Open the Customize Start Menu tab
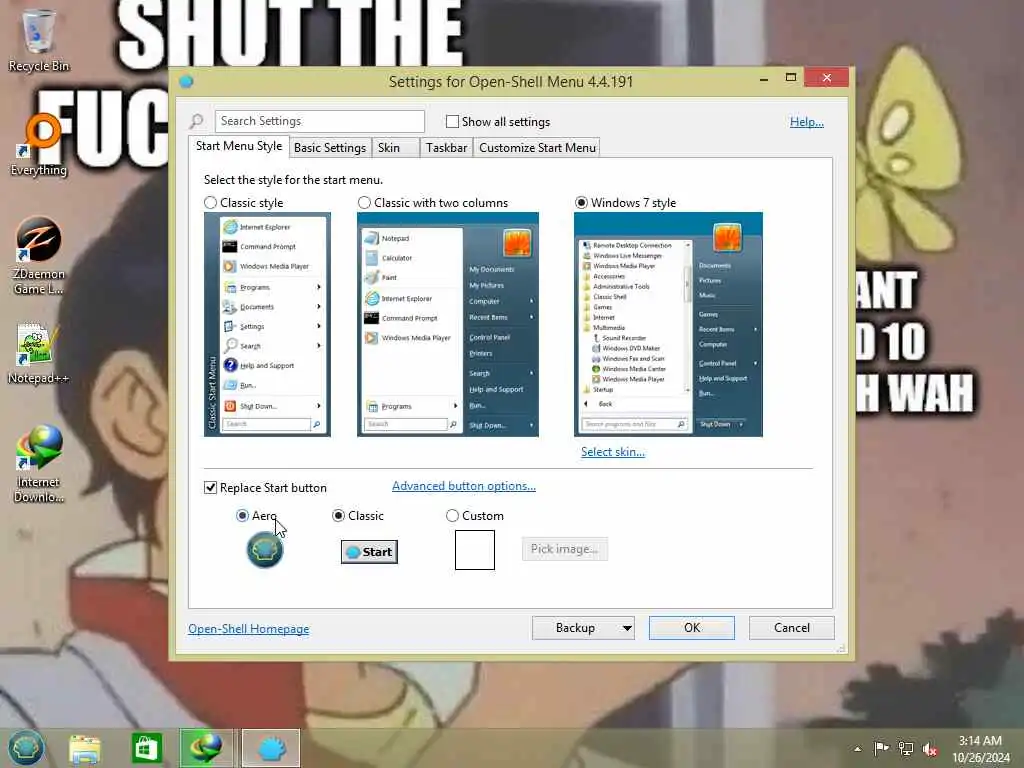 point(537,148)
